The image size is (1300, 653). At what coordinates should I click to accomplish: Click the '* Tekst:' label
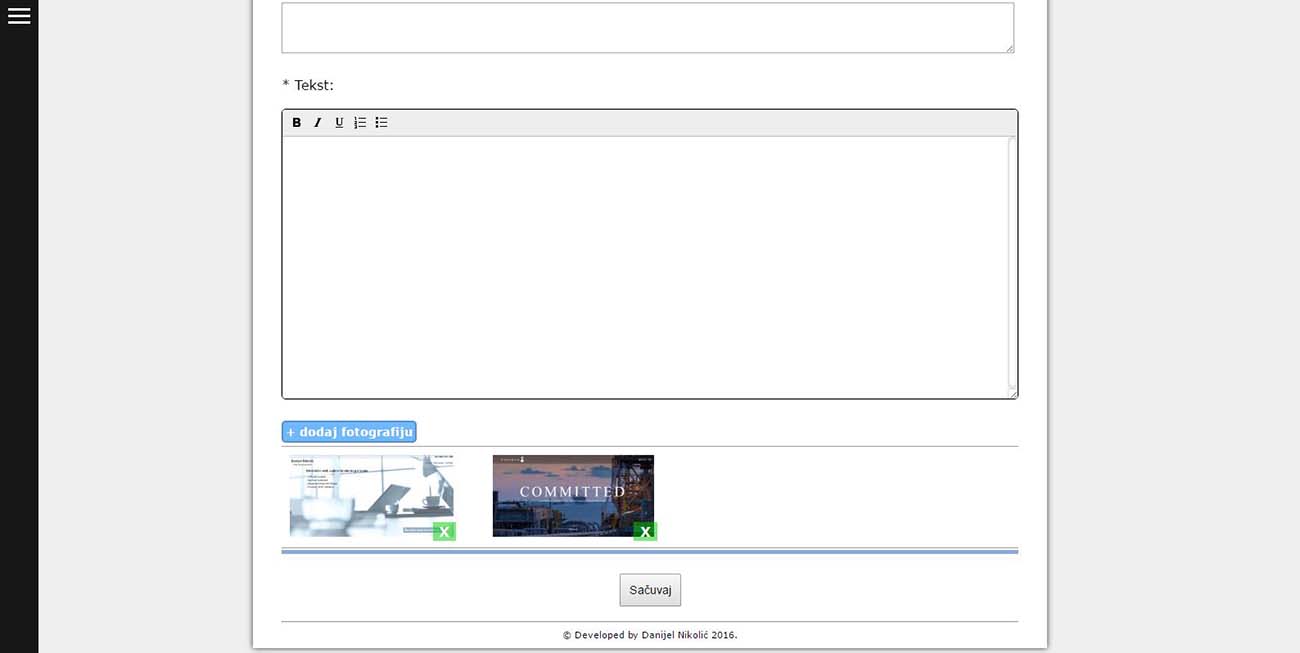tap(308, 85)
